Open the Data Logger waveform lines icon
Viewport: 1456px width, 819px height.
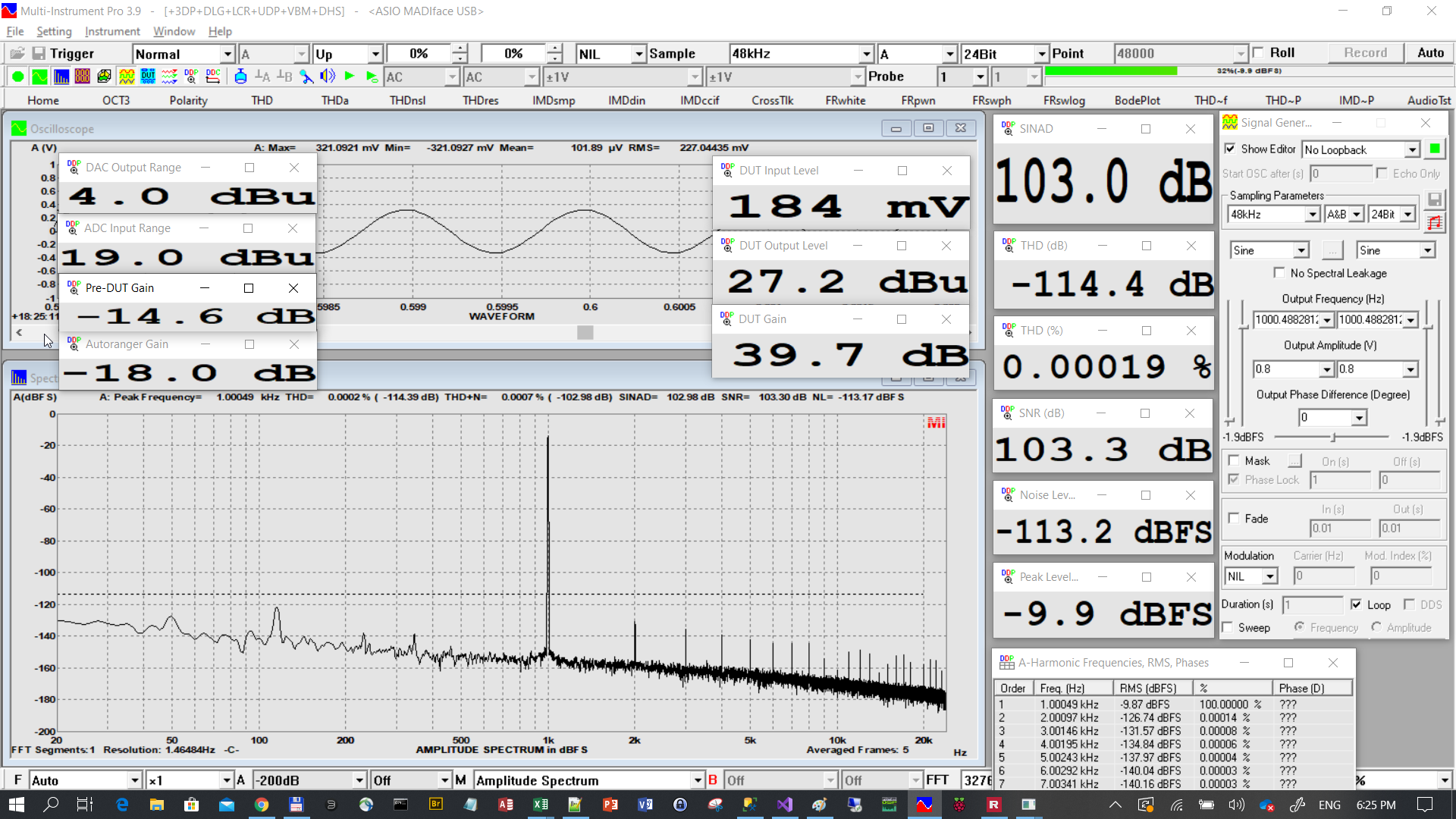click(x=170, y=77)
